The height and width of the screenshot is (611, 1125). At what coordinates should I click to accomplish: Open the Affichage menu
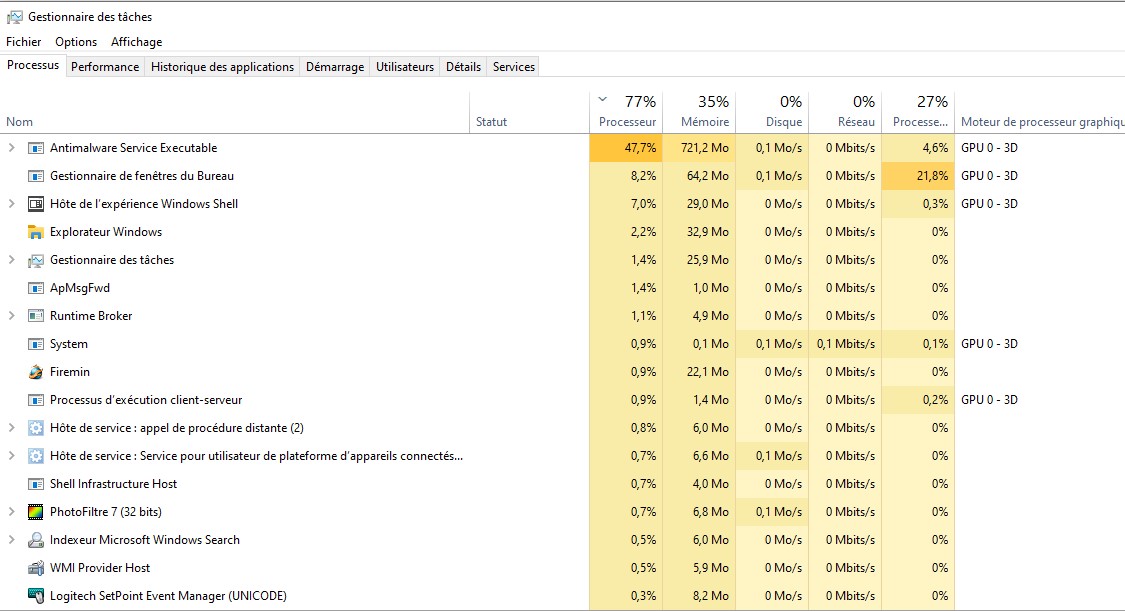tap(136, 42)
